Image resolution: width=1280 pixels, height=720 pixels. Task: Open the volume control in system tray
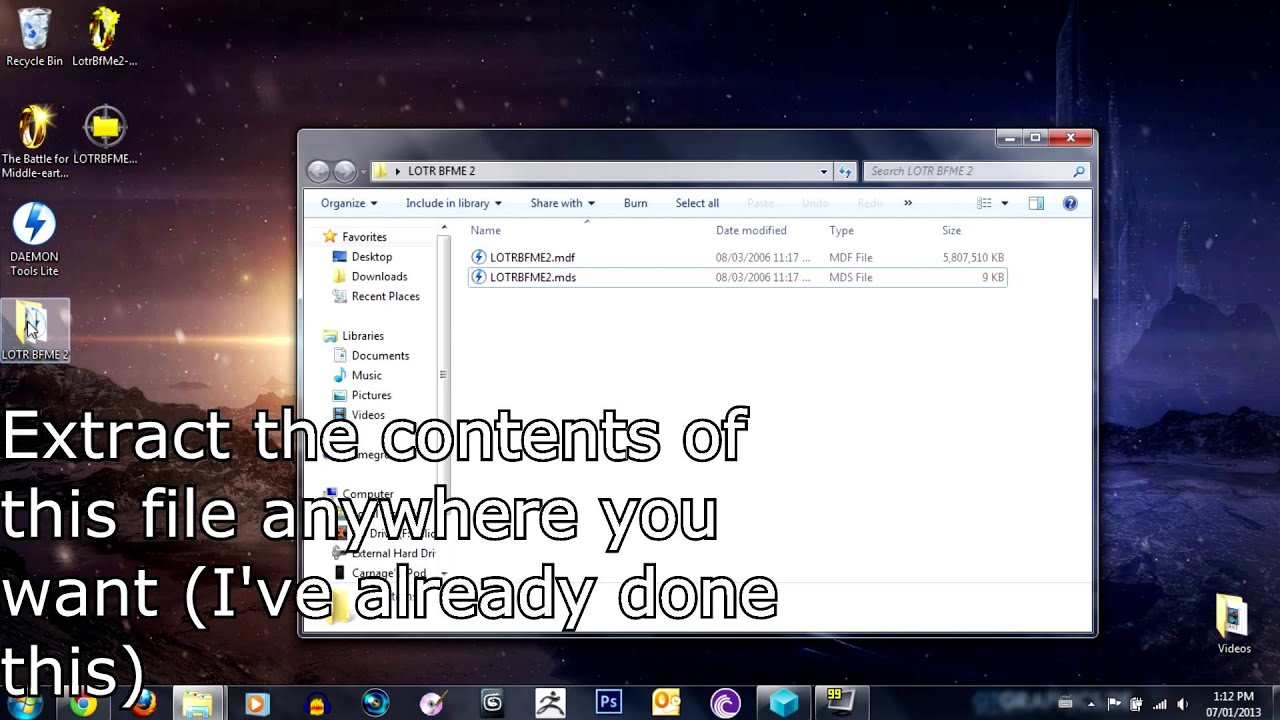coord(1183,704)
